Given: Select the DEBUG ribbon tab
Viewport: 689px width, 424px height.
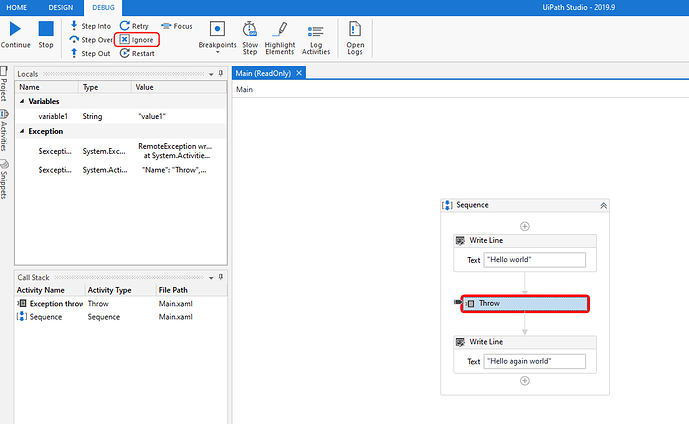Looking at the screenshot, I should click(x=103, y=7).
